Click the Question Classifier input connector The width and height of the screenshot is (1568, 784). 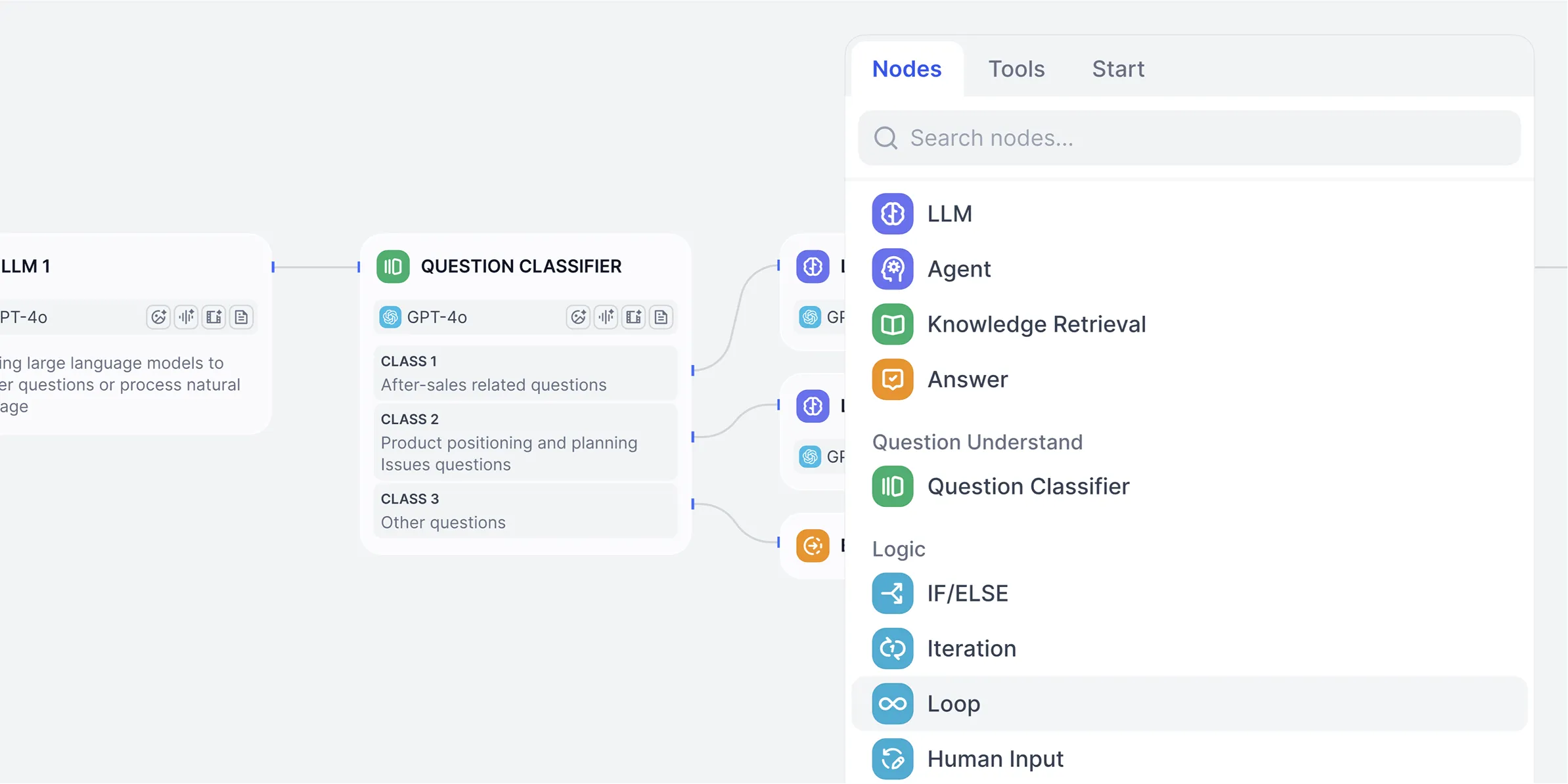(359, 267)
